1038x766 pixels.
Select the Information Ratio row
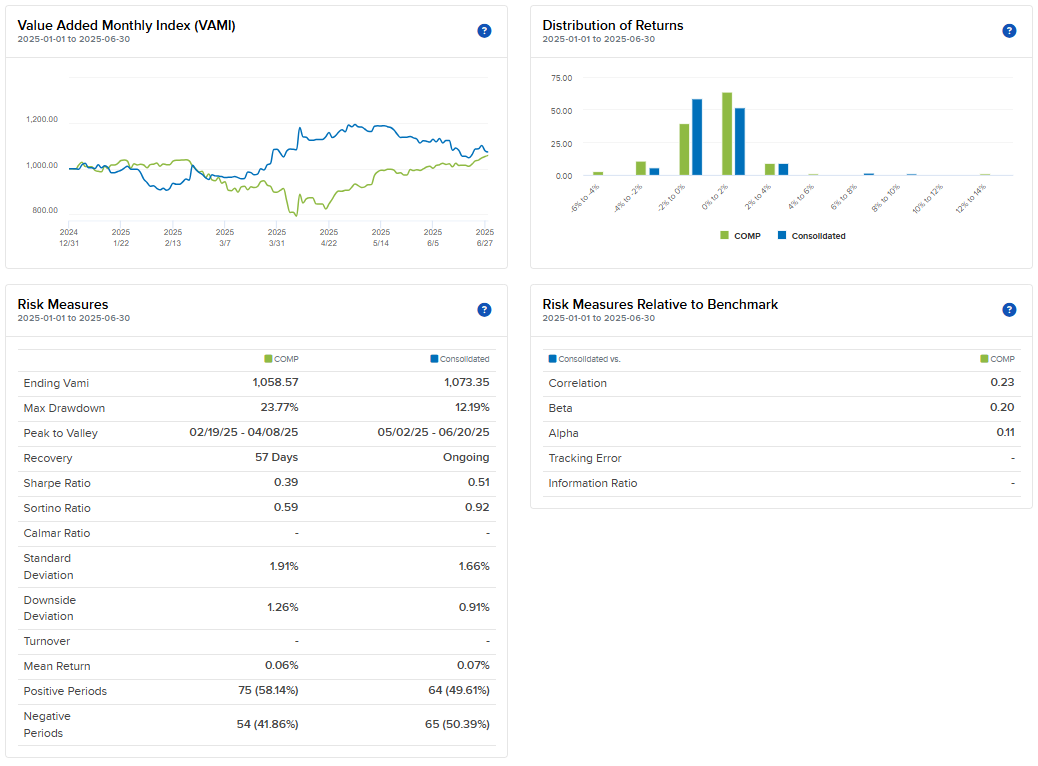click(782, 484)
